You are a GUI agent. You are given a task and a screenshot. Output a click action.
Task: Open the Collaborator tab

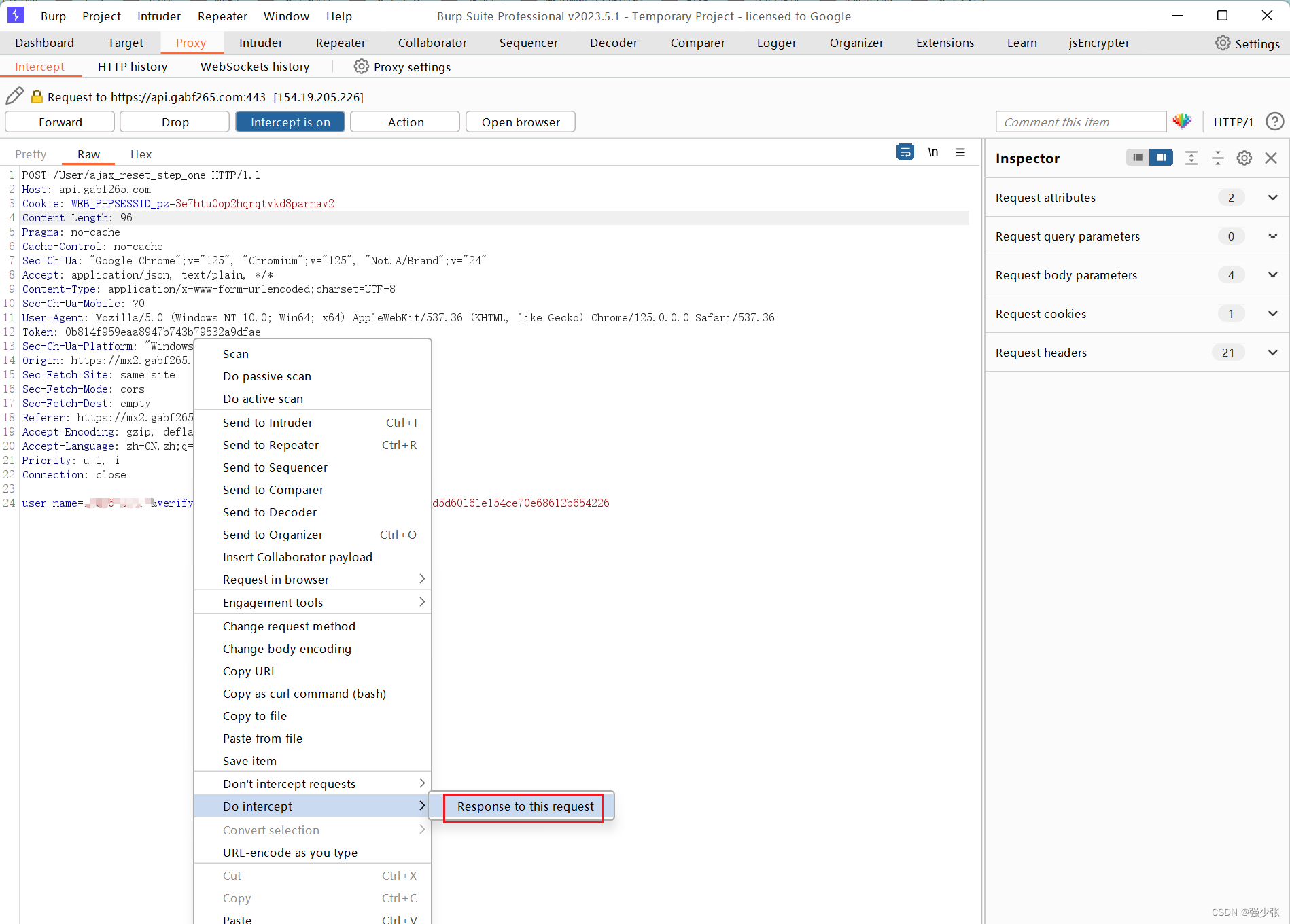[x=432, y=43]
